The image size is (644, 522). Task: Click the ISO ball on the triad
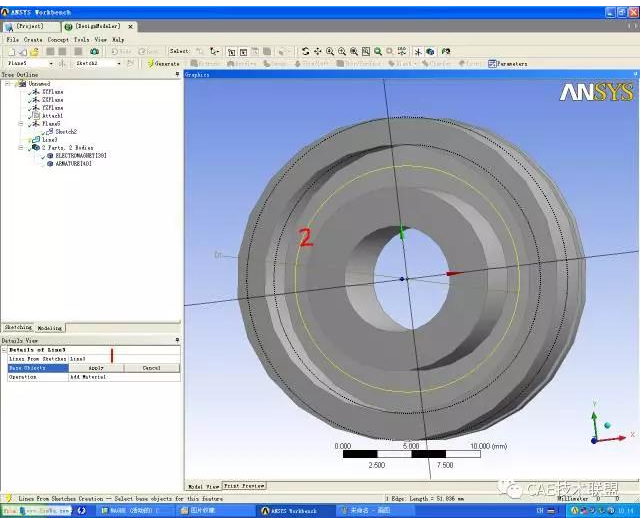tap(607, 425)
